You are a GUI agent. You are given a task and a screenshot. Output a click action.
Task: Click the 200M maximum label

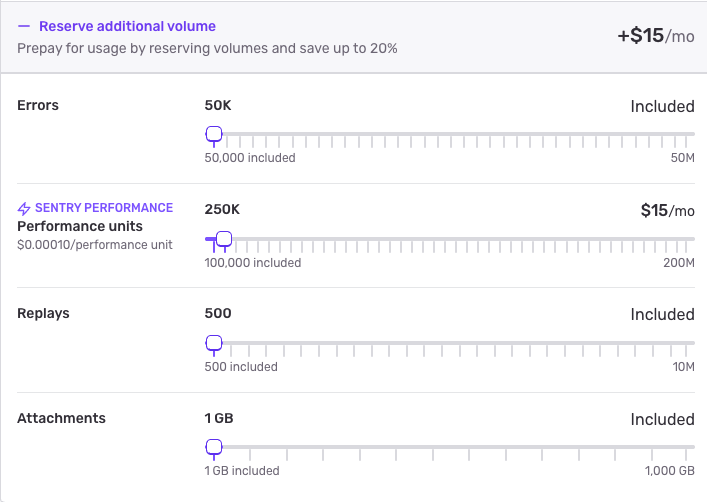coord(679,263)
